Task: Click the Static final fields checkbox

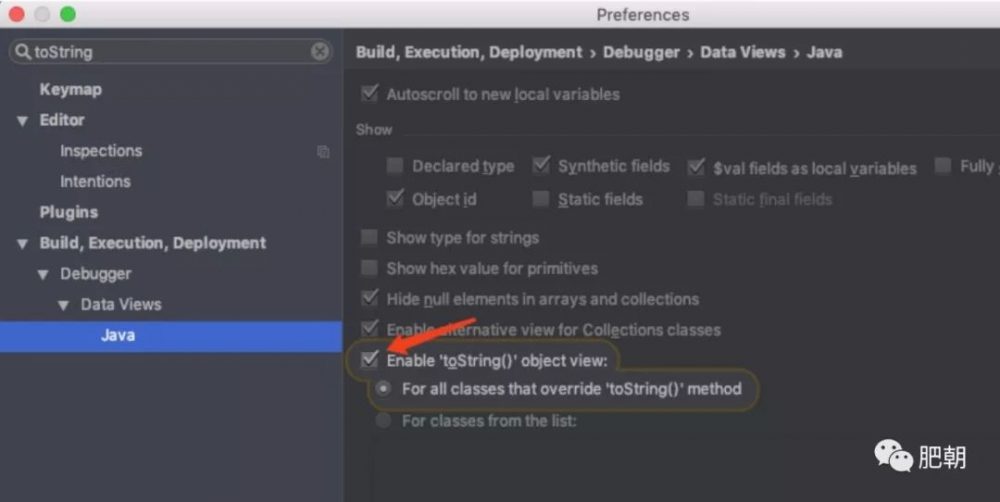Action: pyautogui.click(x=696, y=199)
